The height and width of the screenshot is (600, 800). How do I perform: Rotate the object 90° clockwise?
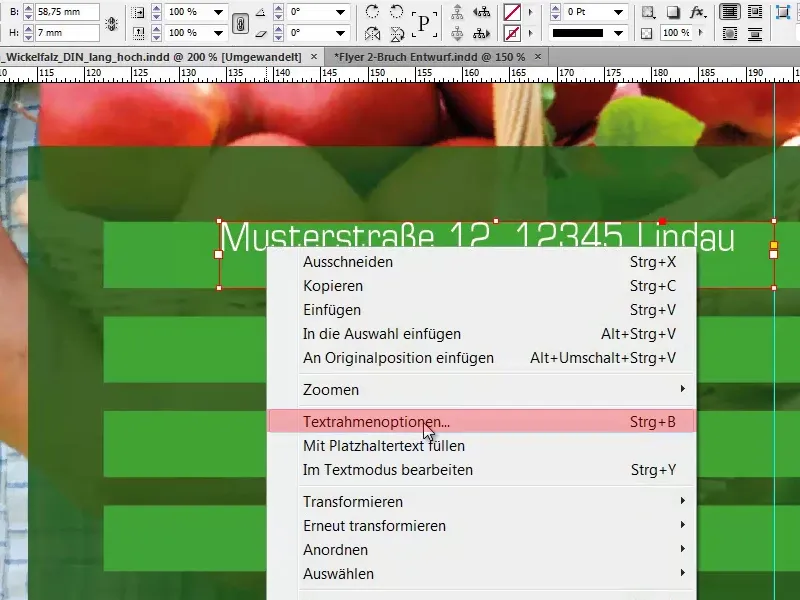point(372,11)
